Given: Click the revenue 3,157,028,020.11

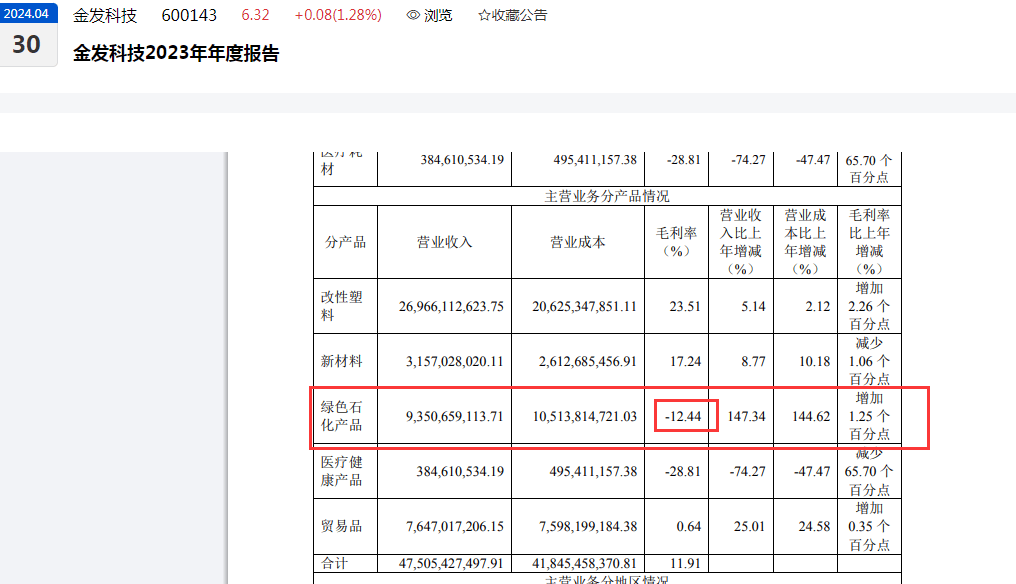Looking at the screenshot, I should click(x=455, y=362).
